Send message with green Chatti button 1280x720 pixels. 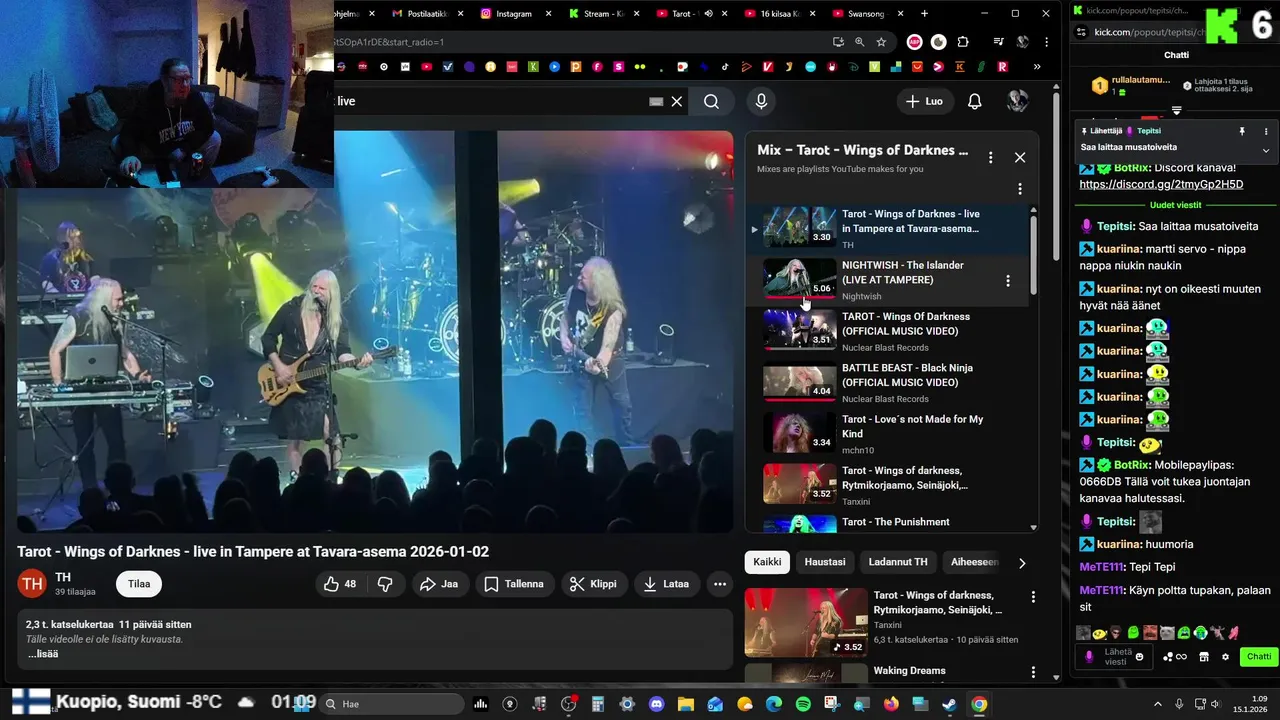[x=1259, y=657]
